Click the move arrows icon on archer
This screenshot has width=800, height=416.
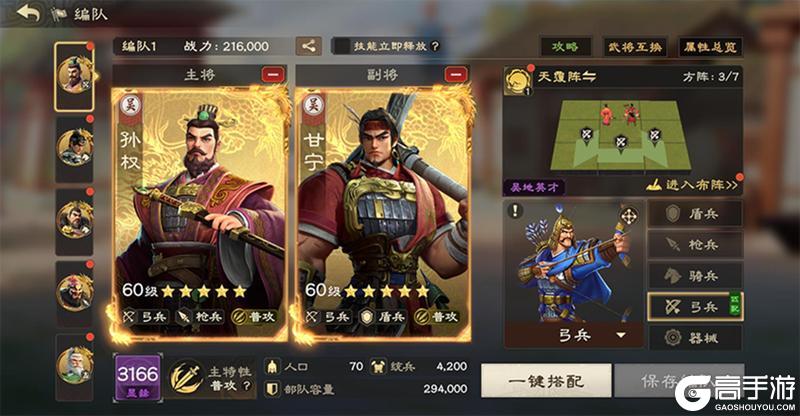coord(629,216)
